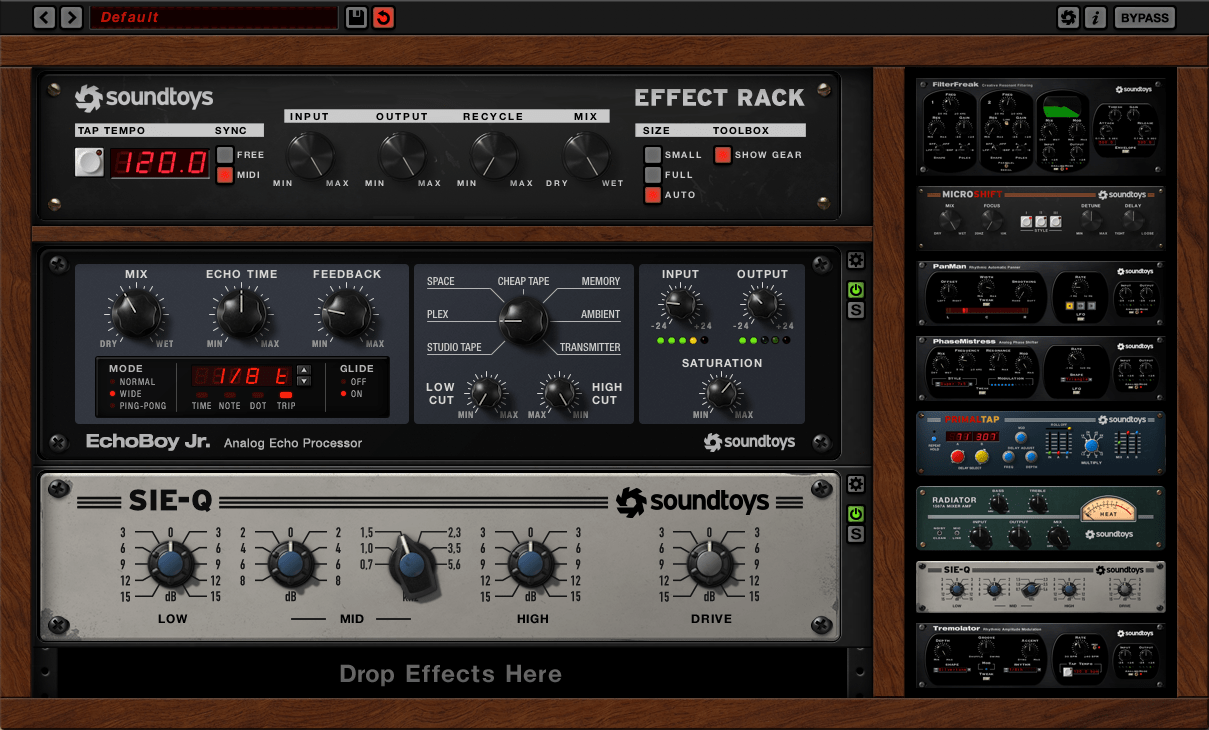Screen dimensions: 1209x730
Task: Choose CHEAP TAPE echo style
Action: coord(524,282)
